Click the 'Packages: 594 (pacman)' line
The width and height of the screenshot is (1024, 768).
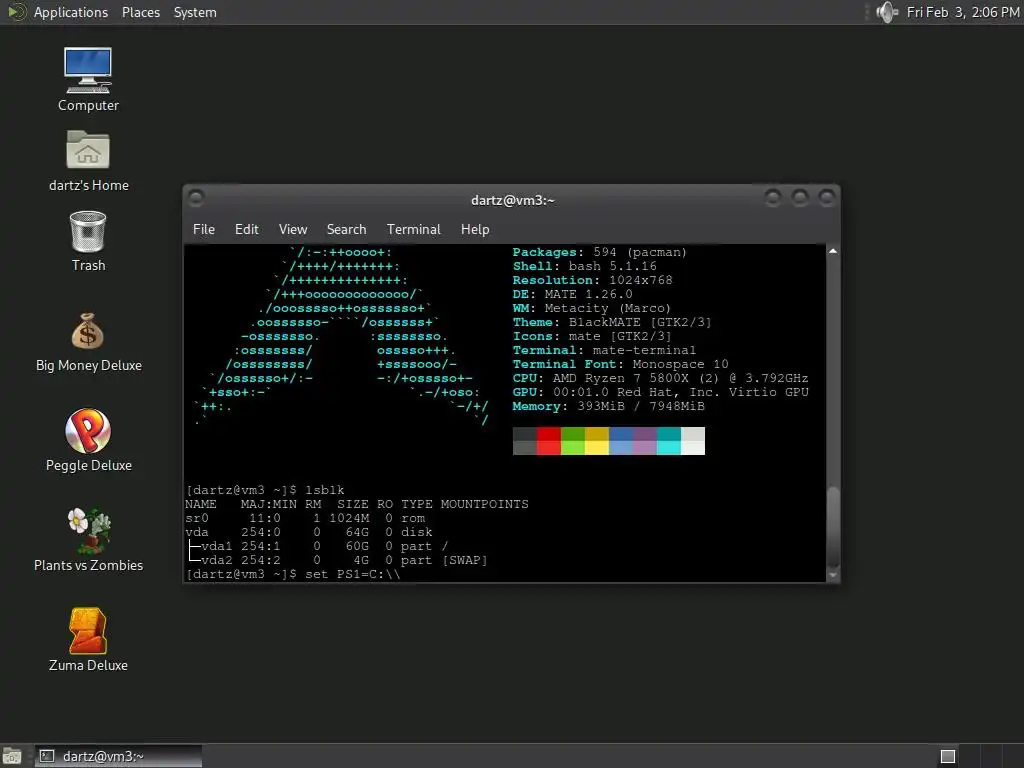pos(600,252)
